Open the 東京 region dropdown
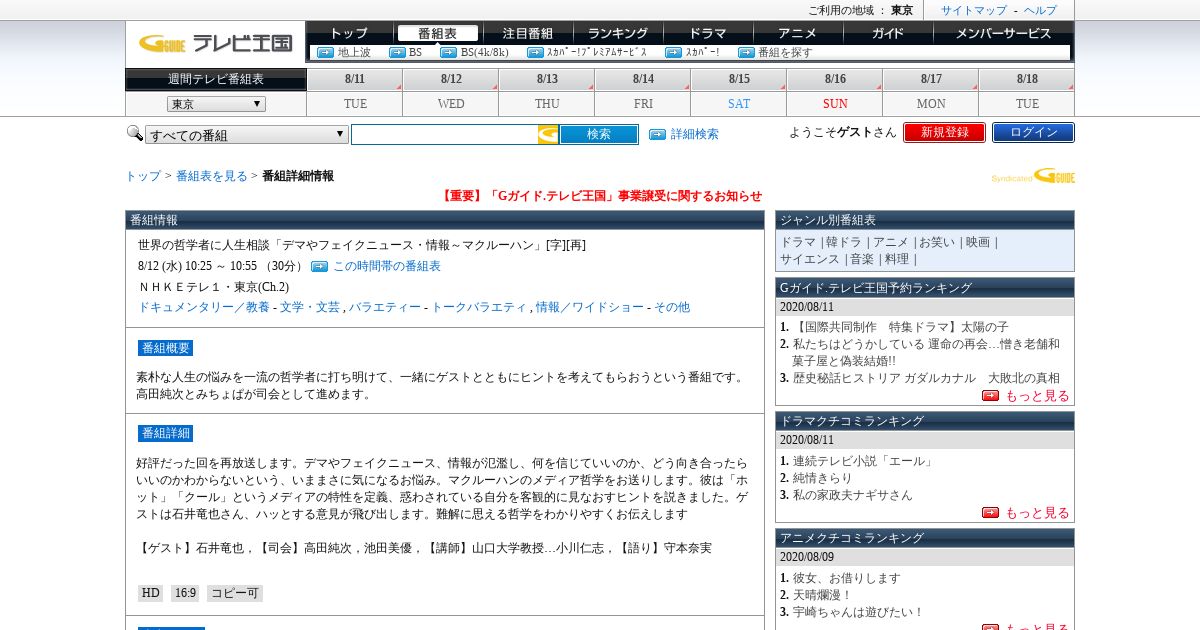This screenshot has width=1200, height=630. pos(216,104)
